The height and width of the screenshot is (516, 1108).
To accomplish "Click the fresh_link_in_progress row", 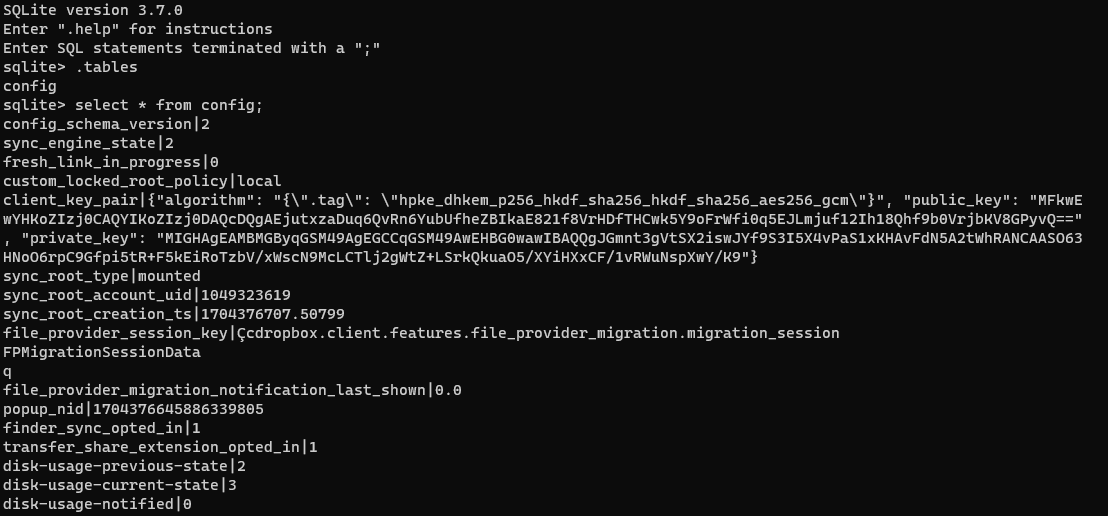I will coord(110,162).
